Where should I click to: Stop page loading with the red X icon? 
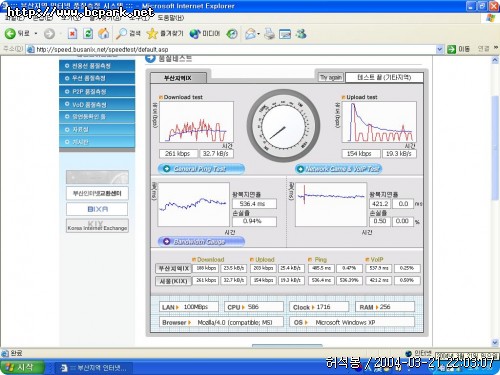pos(72,33)
